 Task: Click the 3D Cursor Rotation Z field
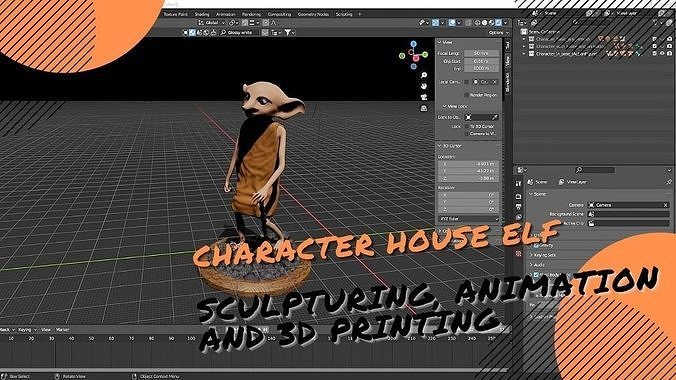(x=468, y=210)
